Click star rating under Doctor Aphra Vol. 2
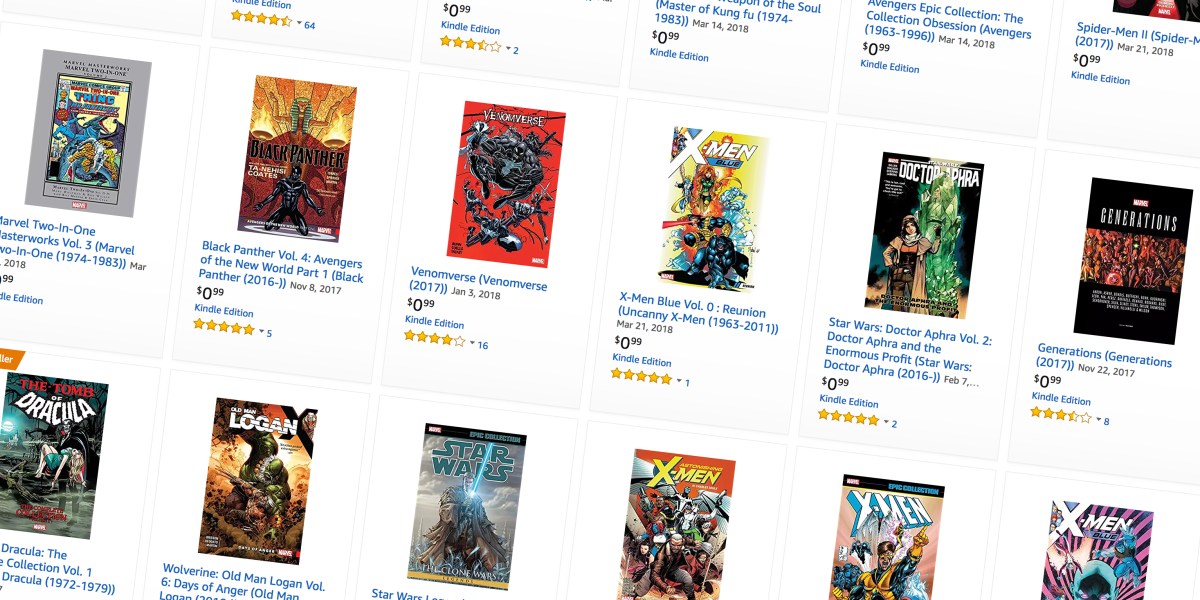Viewport: 1200px width, 600px height. coord(848,417)
